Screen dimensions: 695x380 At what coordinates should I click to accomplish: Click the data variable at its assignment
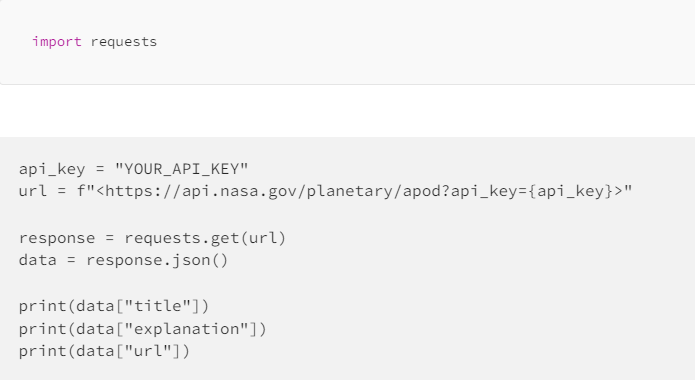38,260
